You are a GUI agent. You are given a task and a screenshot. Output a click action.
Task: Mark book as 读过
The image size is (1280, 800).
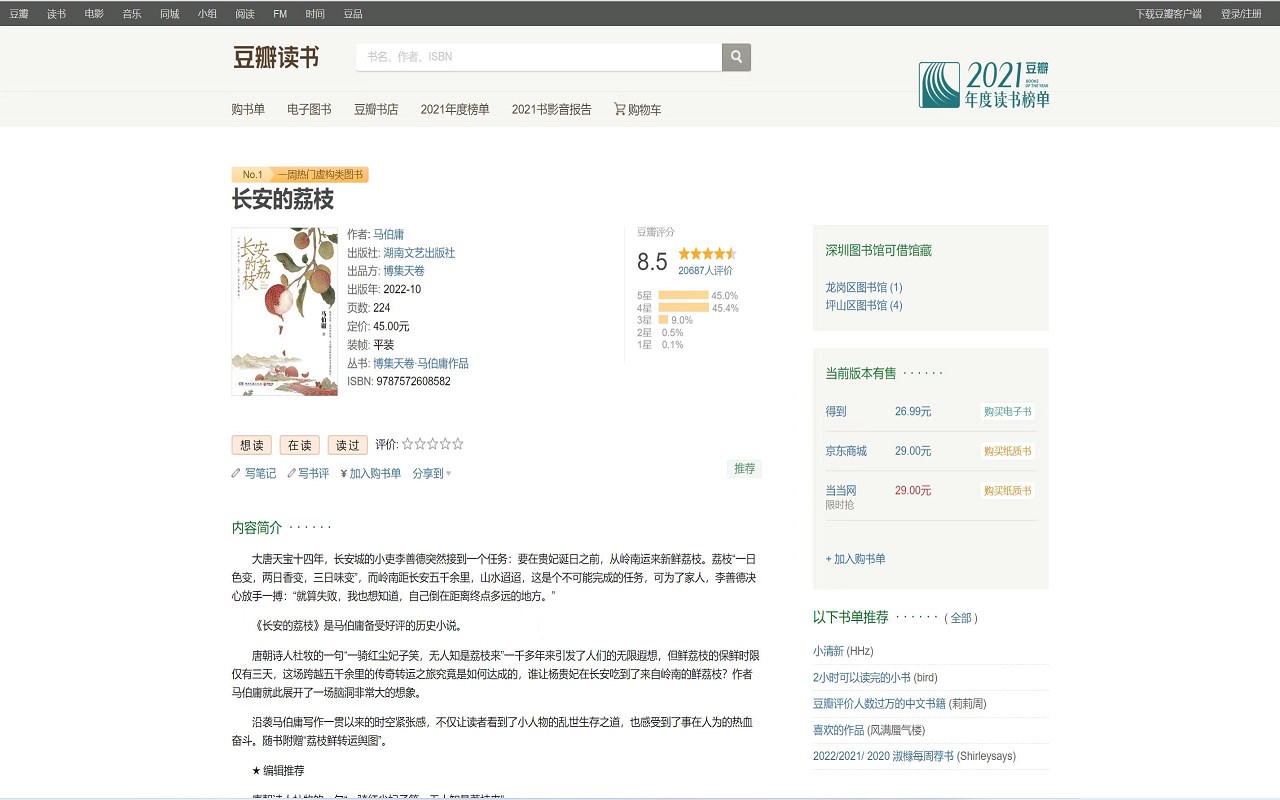[x=348, y=445]
